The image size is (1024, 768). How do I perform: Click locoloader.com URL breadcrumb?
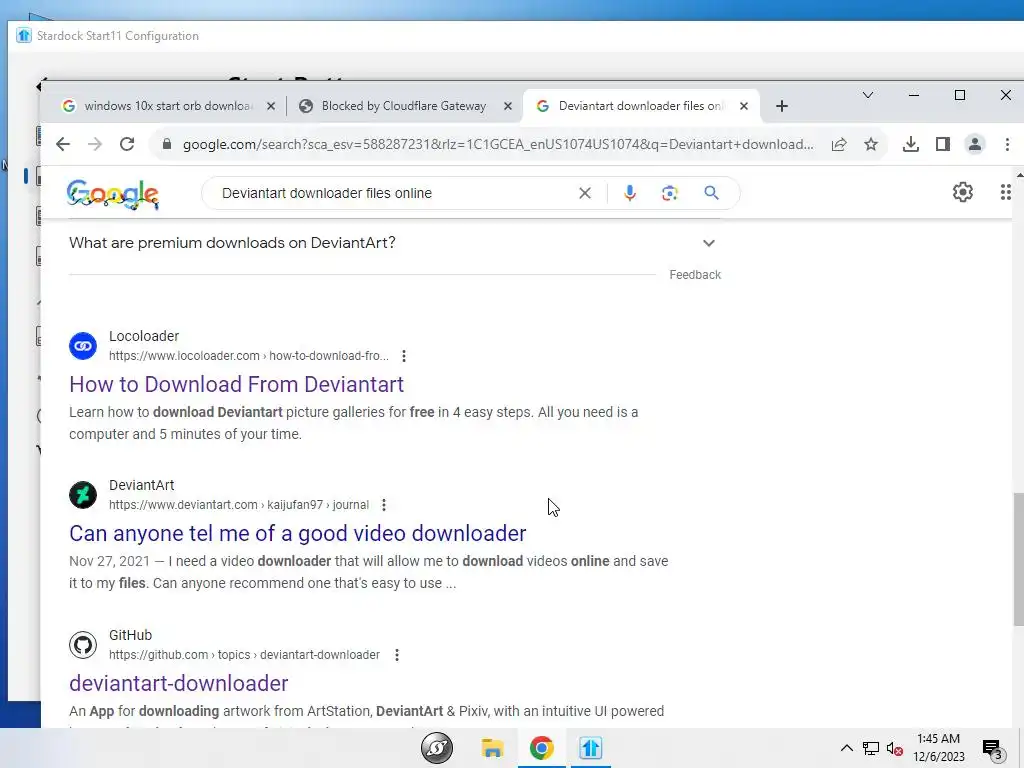pos(249,356)
